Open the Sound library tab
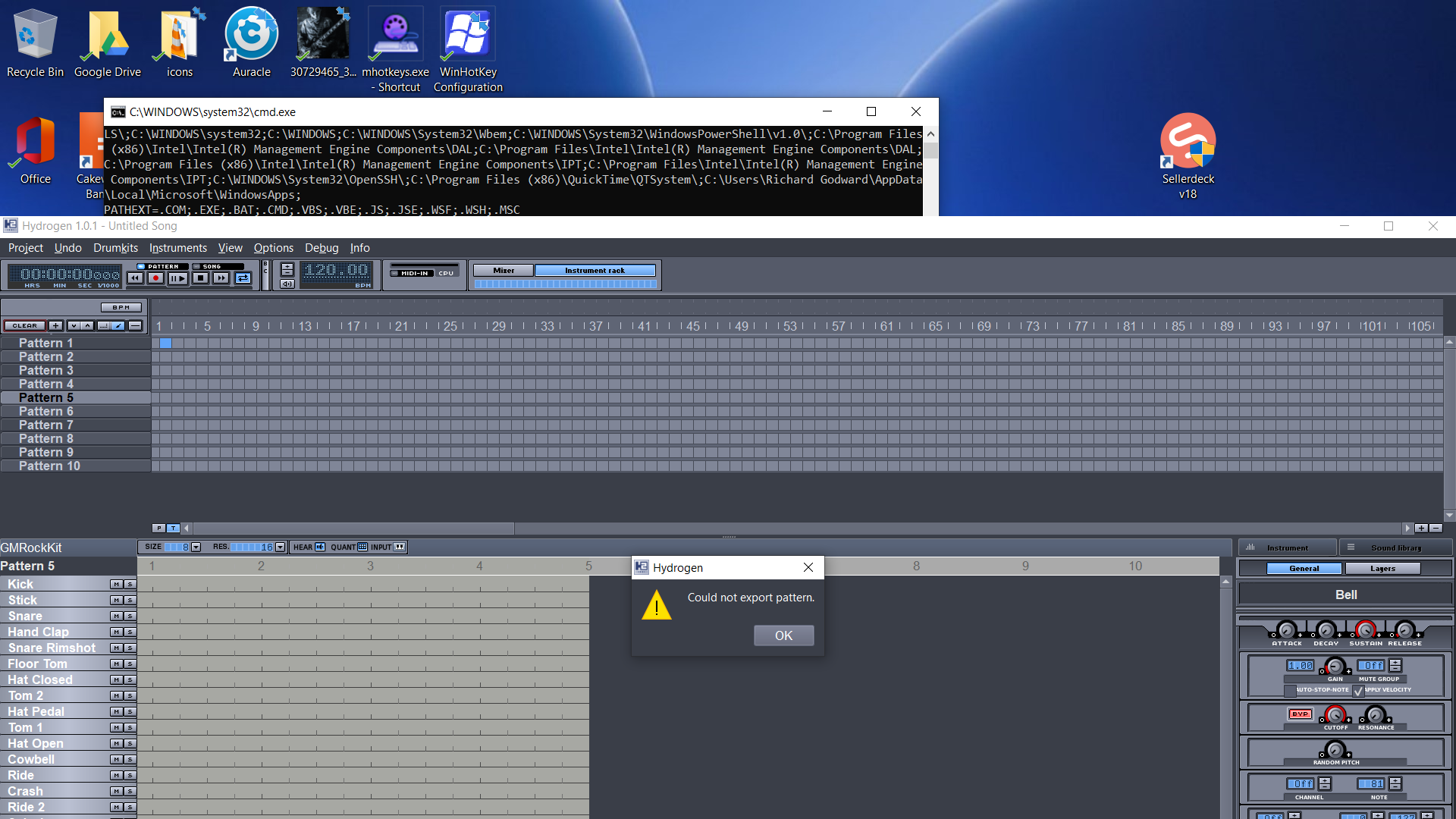The image size is (1456, 819). coord(1395,548)
